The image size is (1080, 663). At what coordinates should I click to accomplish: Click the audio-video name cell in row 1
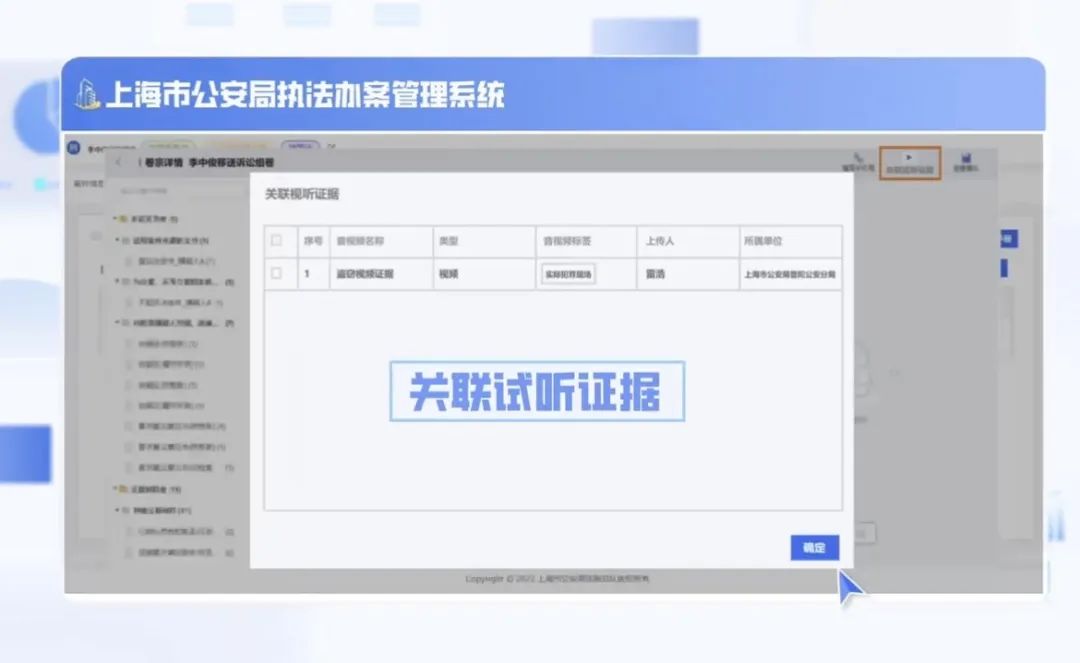pyautogui.click(x=365, y=274)
